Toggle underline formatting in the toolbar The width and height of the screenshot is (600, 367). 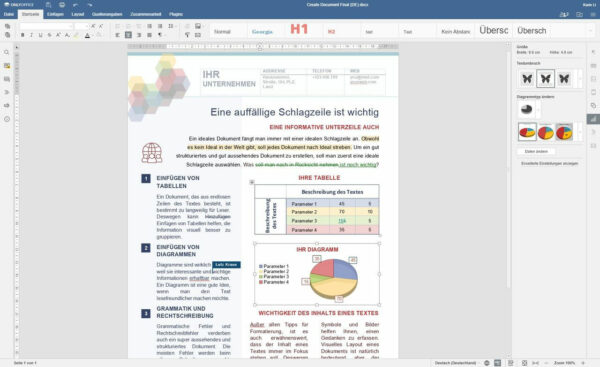tap(40, 35)
